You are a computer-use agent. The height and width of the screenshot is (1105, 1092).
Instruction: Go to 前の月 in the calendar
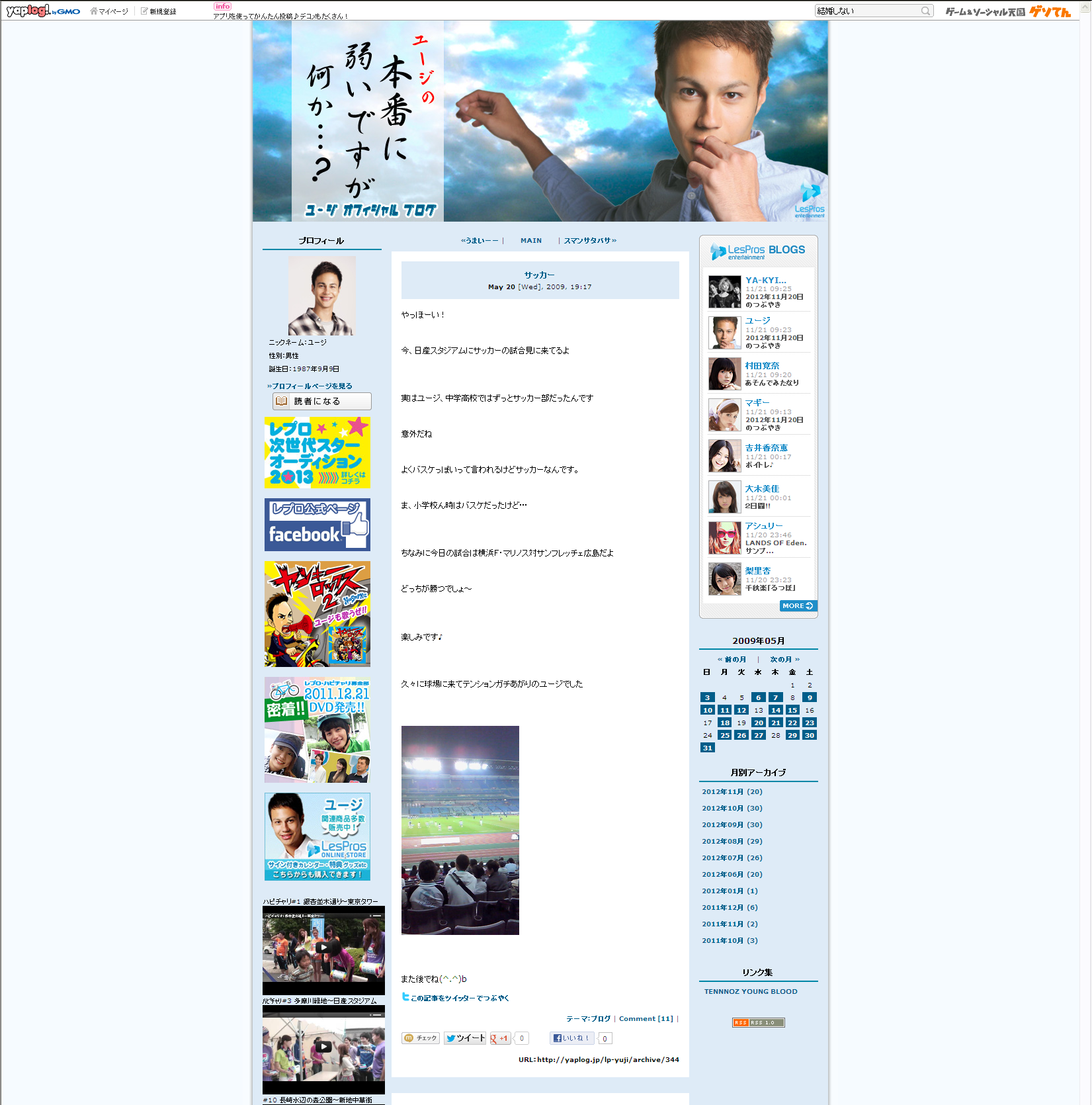coord(732,659)
